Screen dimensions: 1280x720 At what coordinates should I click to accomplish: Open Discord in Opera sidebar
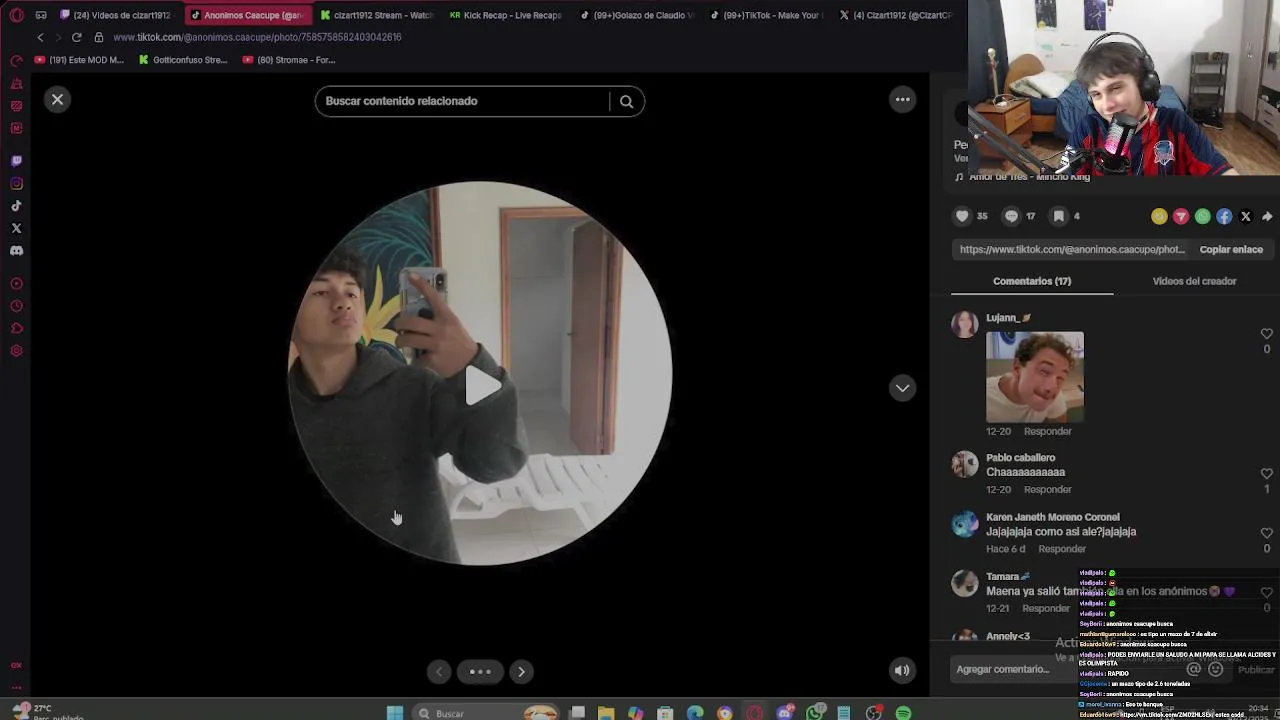tap(16, 251)
